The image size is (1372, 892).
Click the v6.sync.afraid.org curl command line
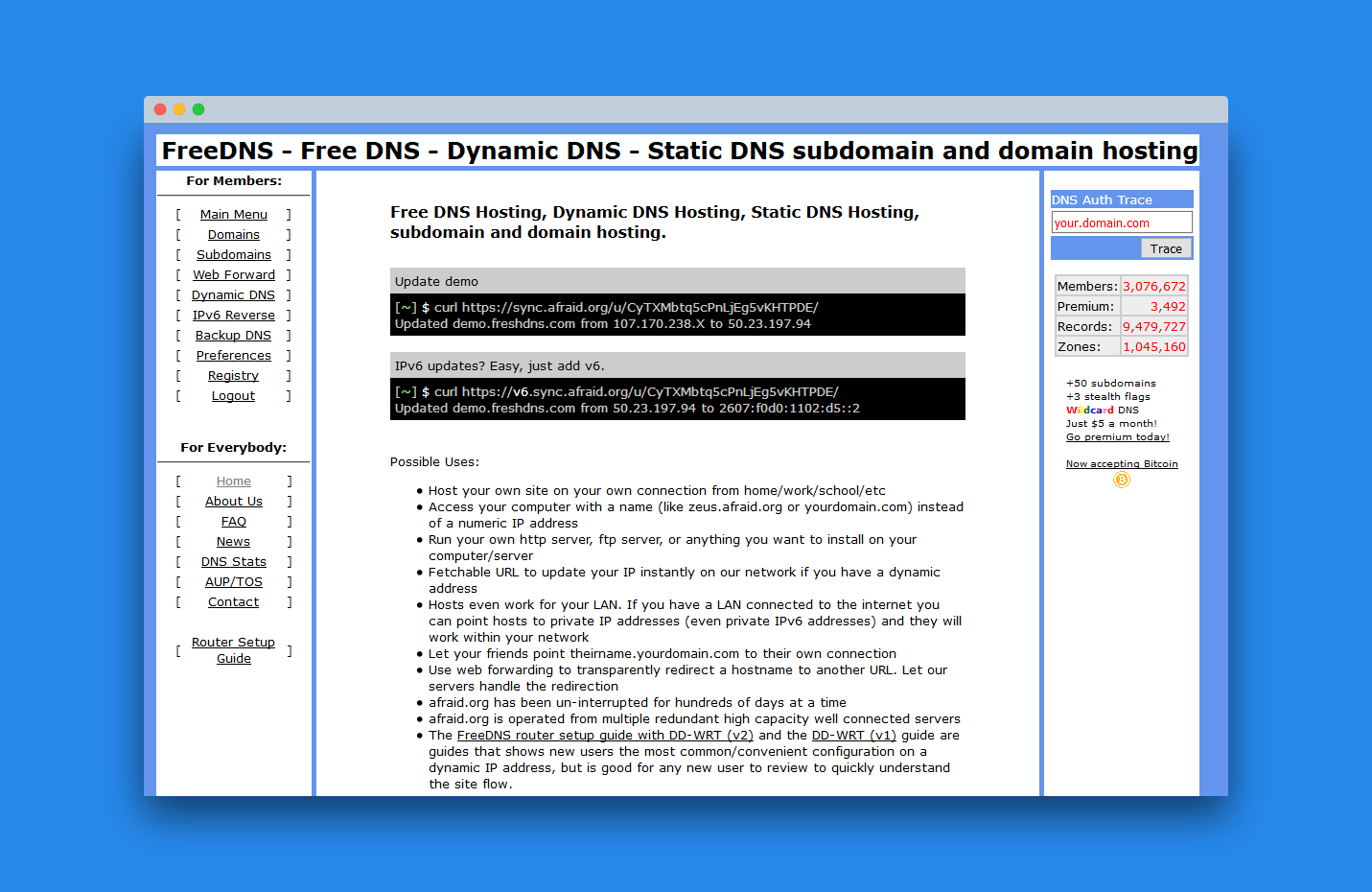pyautogui.click(x=616, y=392)
